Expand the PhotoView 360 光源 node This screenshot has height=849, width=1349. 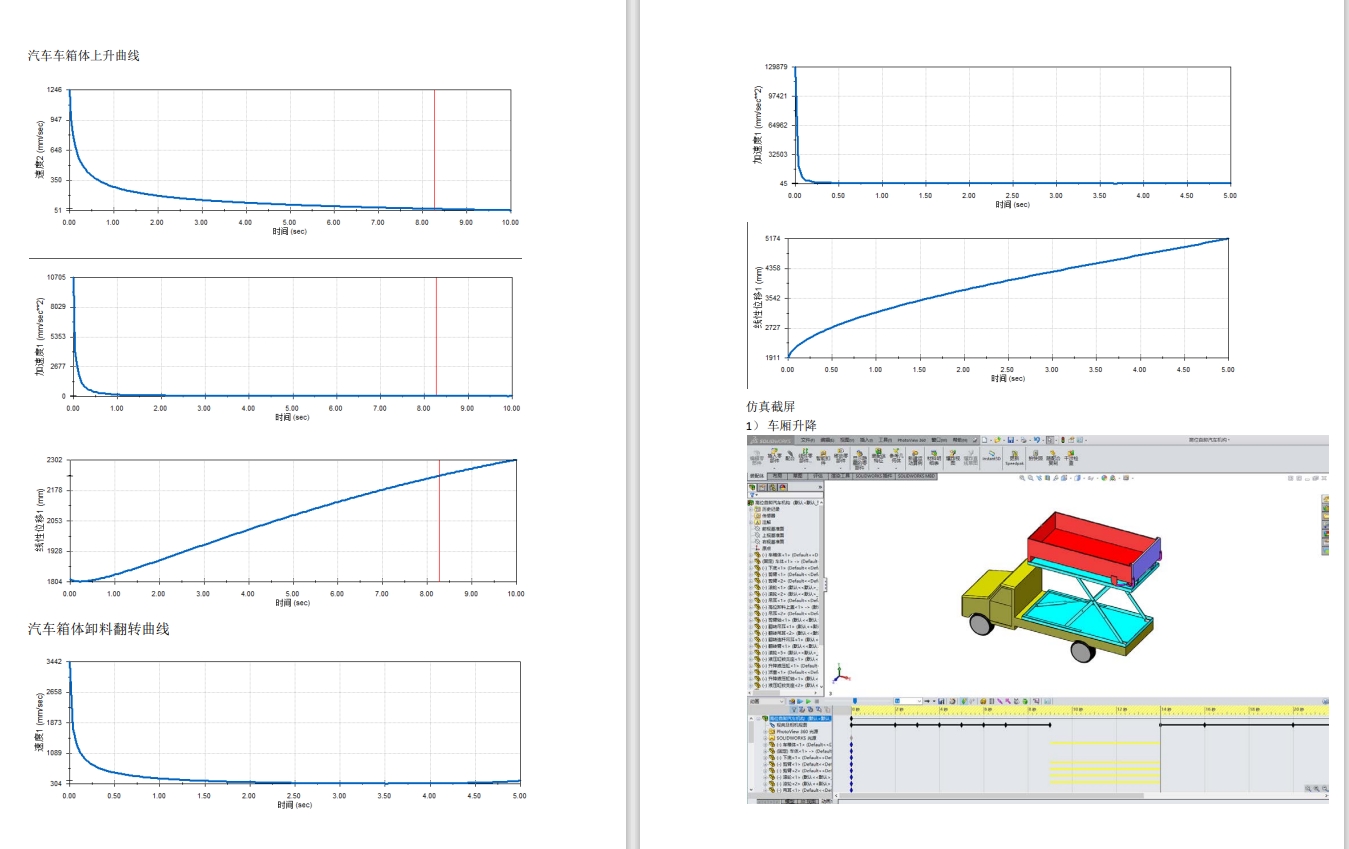point(765,731)
